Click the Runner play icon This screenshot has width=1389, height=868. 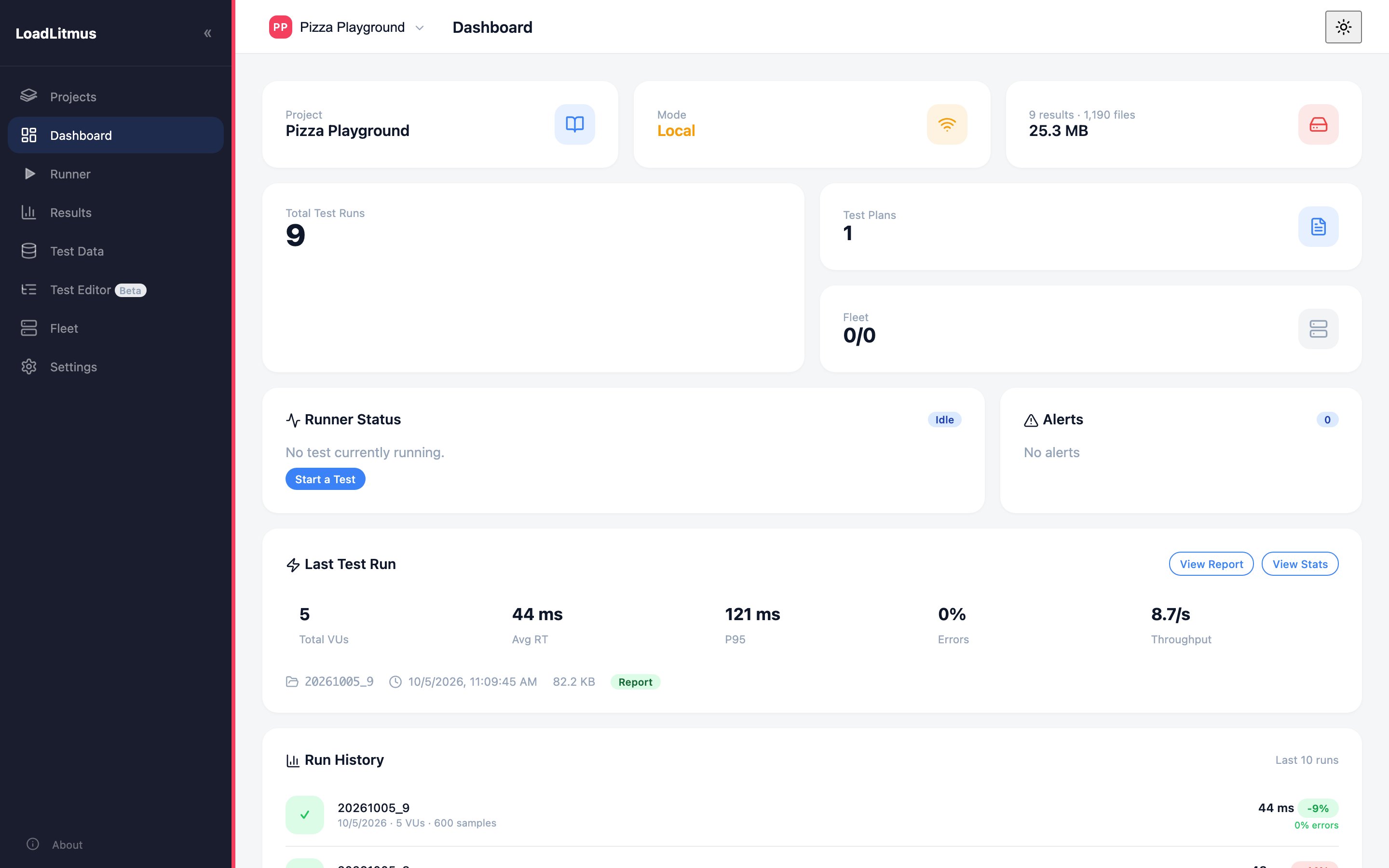coord(29,174)
